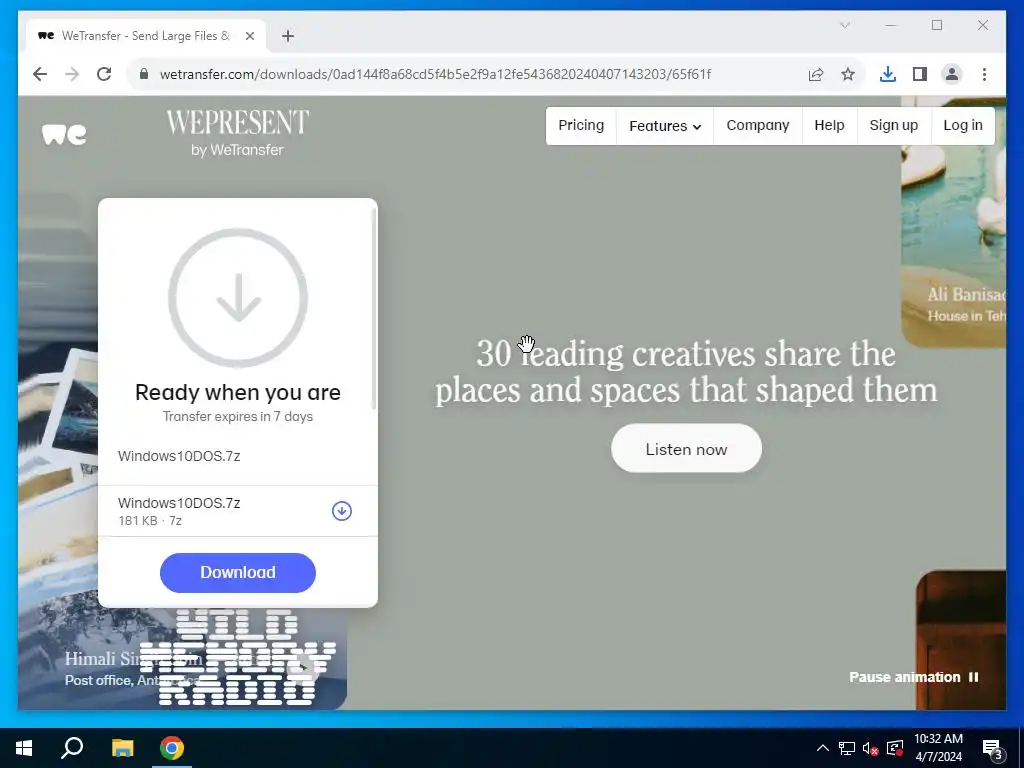Open the Windows Start menu

point(24,748)
